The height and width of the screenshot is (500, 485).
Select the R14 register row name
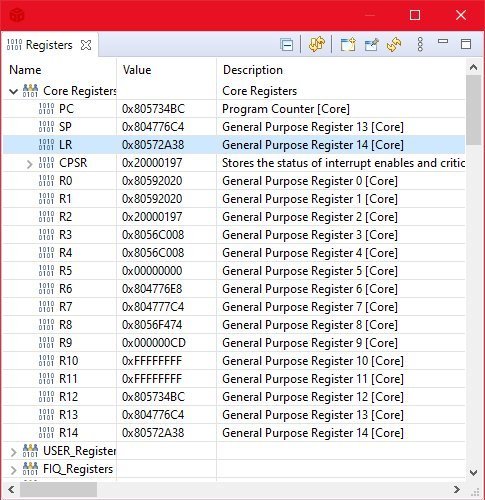pyautogui.click(x=69, y=433)
